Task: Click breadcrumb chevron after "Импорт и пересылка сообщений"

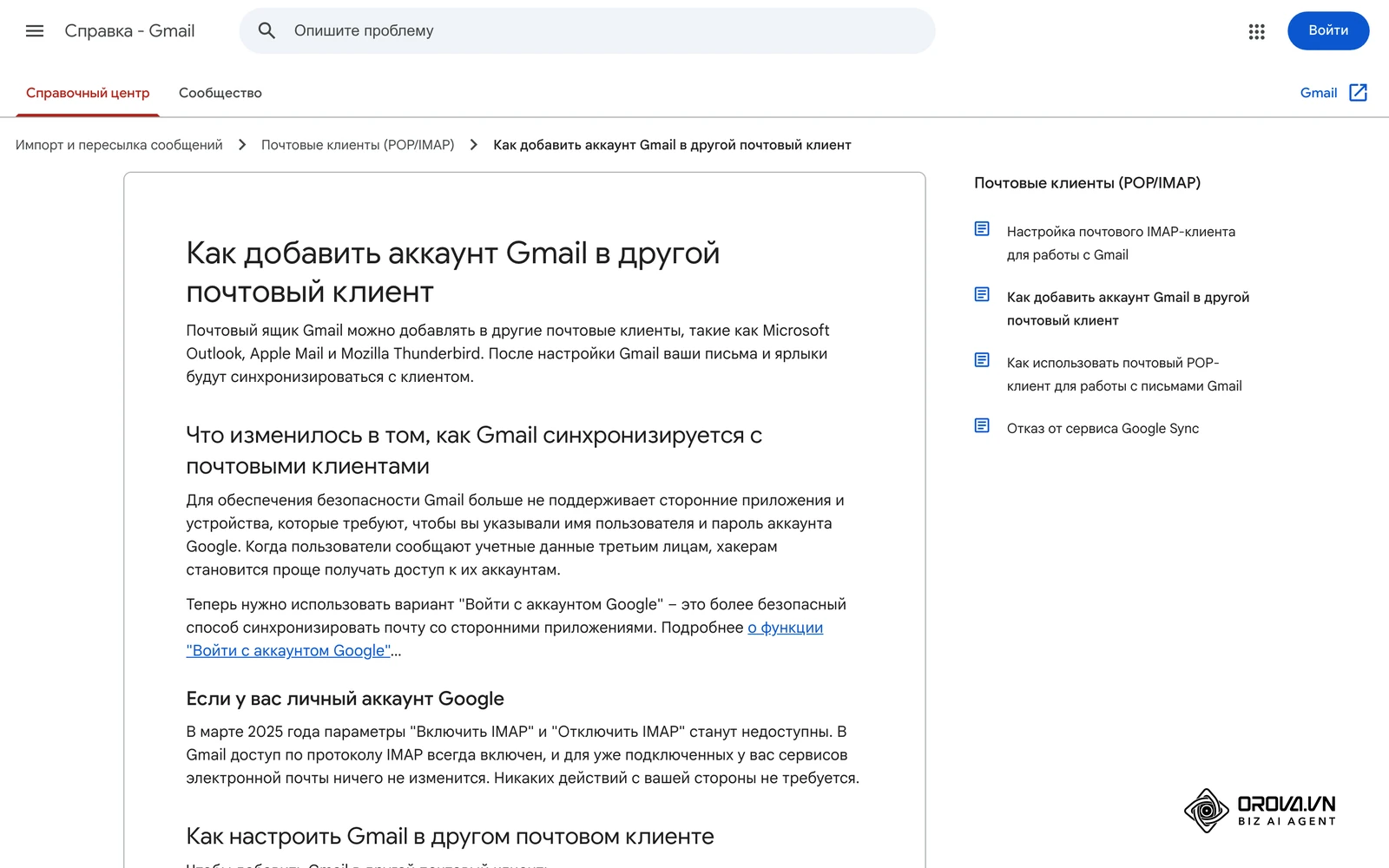Action: pyautogui.click(x=242, y=145)
